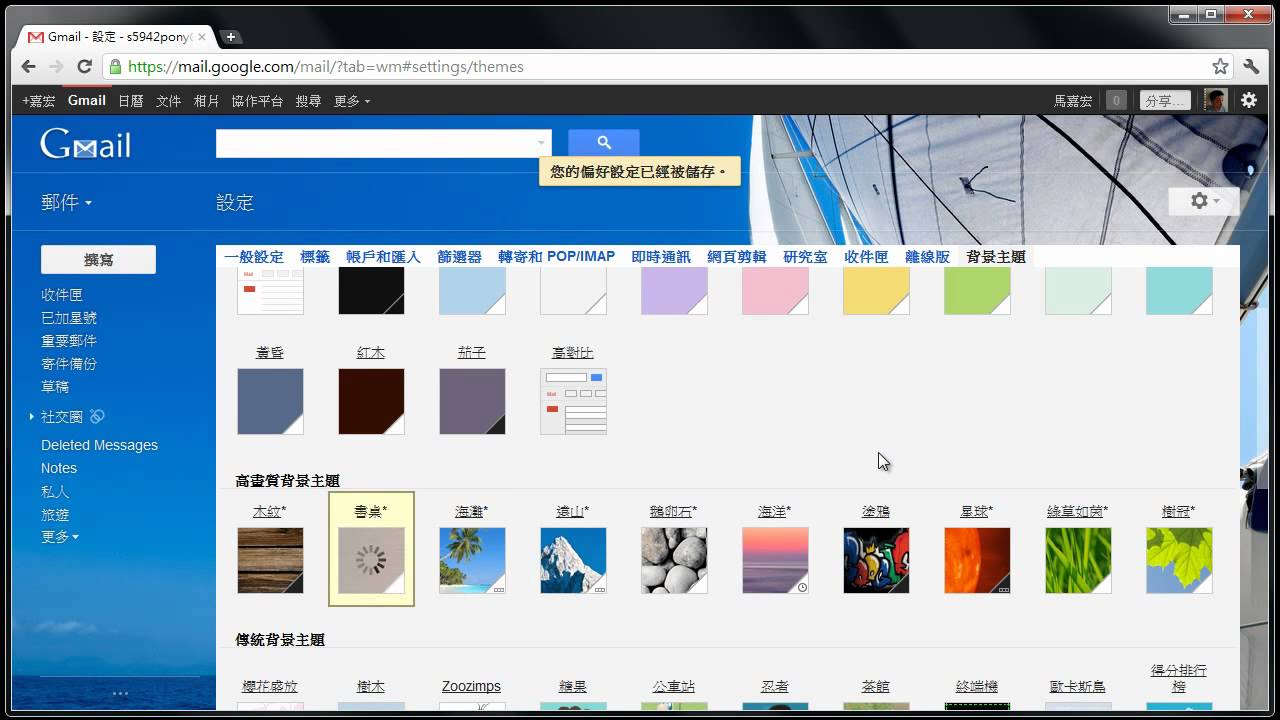Select the 海灘 beach theme thumbnail

point(472,560)
